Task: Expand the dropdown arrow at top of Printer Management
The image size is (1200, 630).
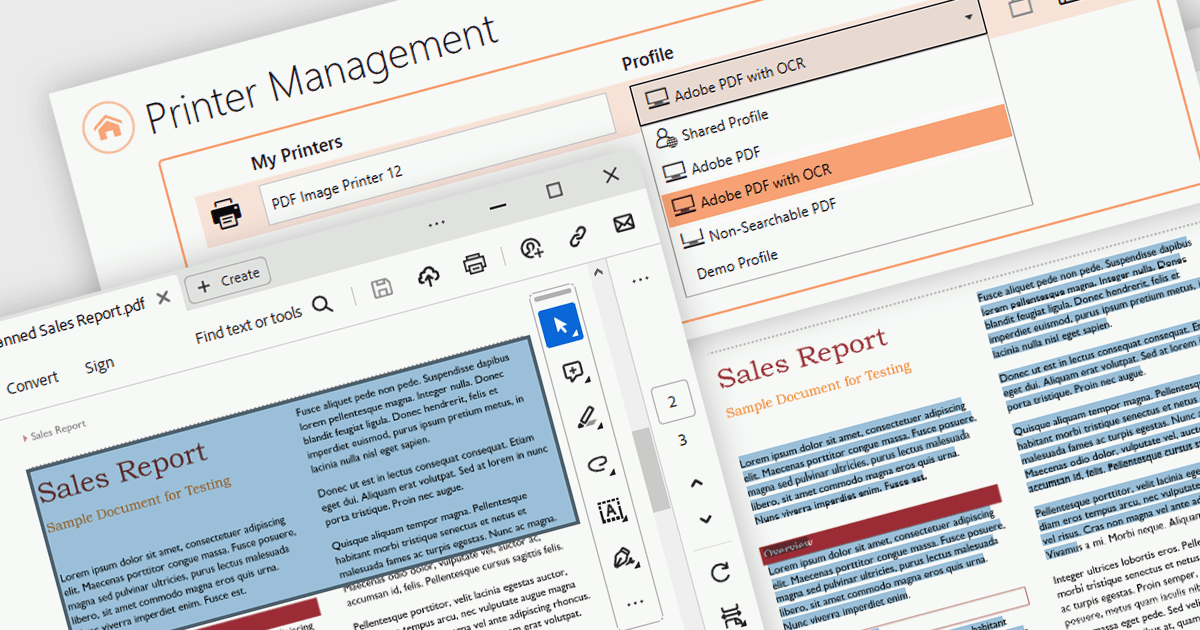Action: tap(968, 19)
